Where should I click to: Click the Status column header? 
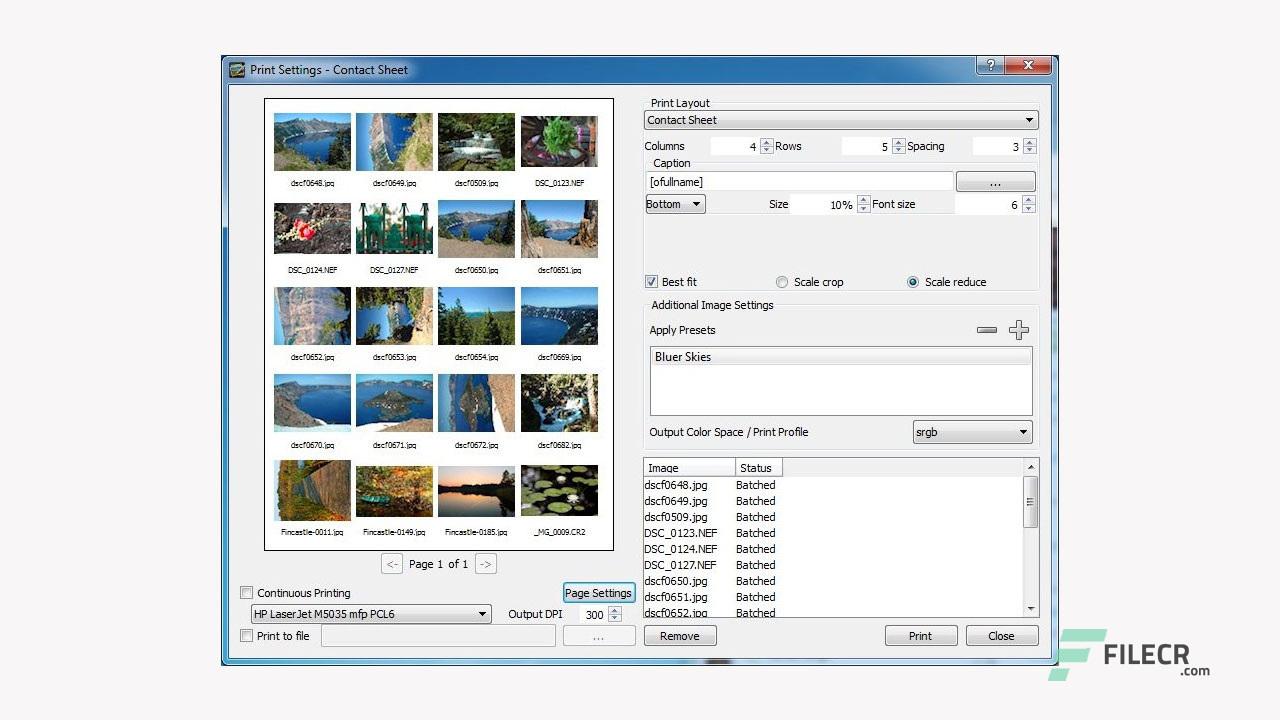[x=759, y=467]
